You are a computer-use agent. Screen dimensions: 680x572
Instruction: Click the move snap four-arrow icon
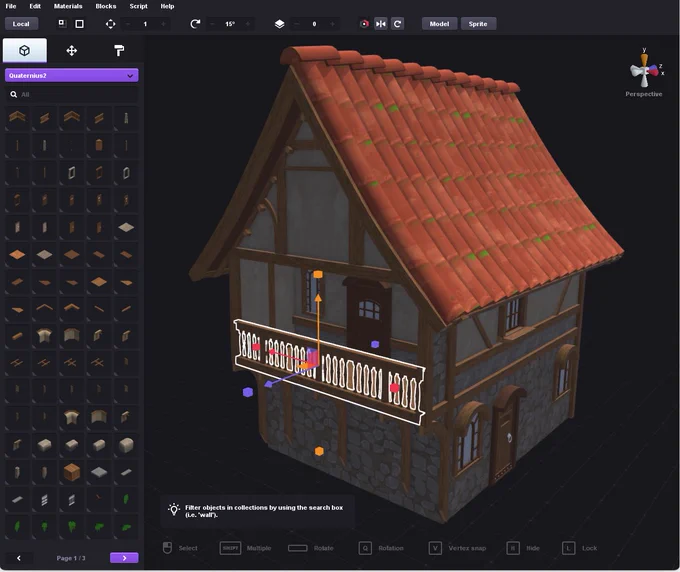111,24
